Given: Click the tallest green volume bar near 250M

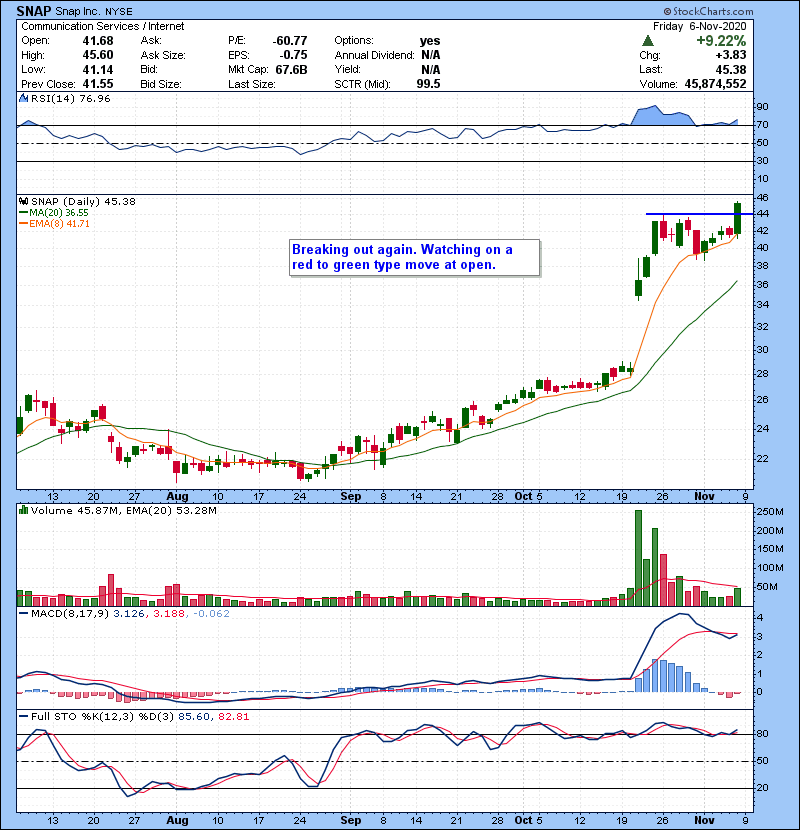Looking at the screenshot, I should pos(638,558).
